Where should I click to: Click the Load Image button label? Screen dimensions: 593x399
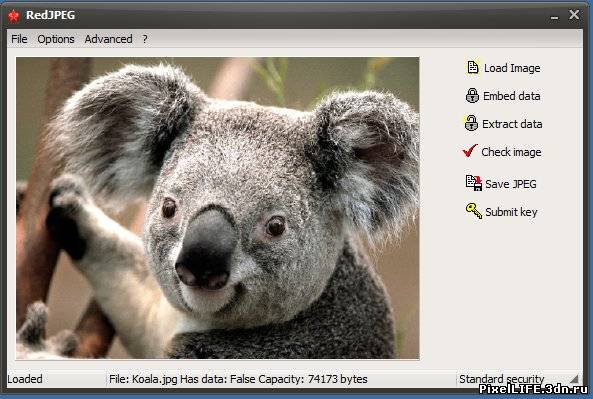(x=512, y=68)
